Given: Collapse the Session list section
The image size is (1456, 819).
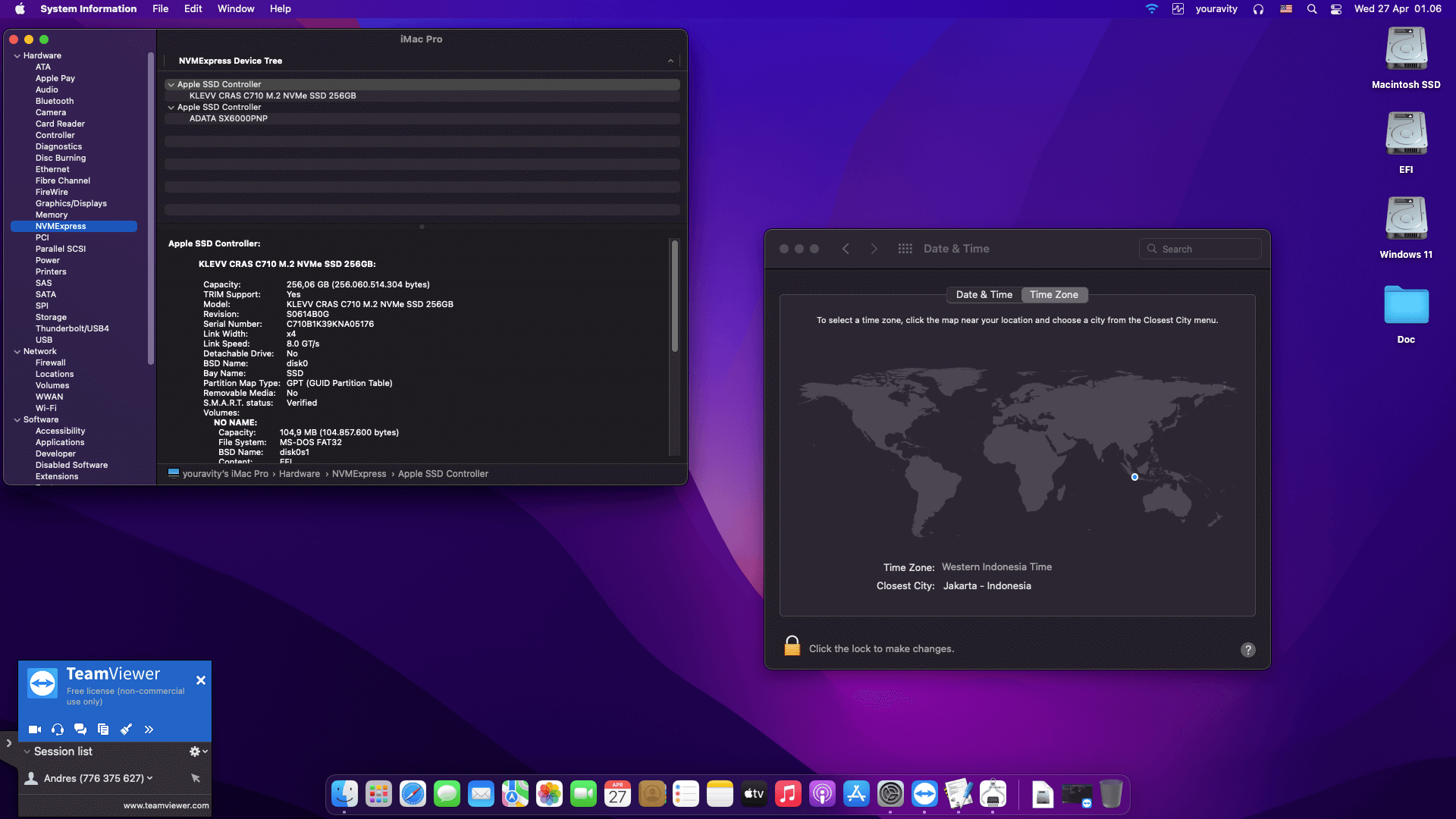Looking at the screenshot, I should [x=27, y=752].
